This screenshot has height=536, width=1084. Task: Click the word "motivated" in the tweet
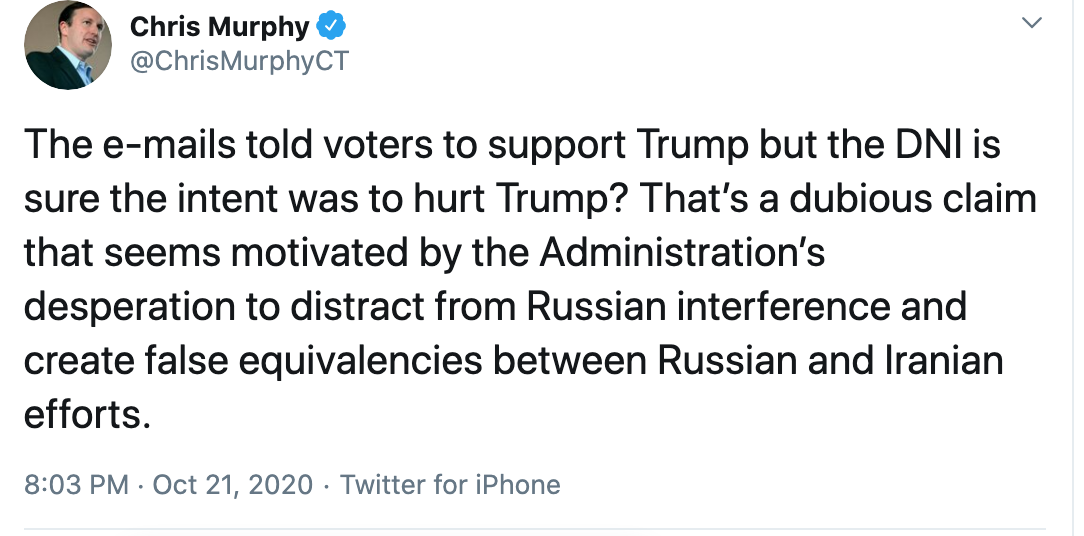pos(319,252)
